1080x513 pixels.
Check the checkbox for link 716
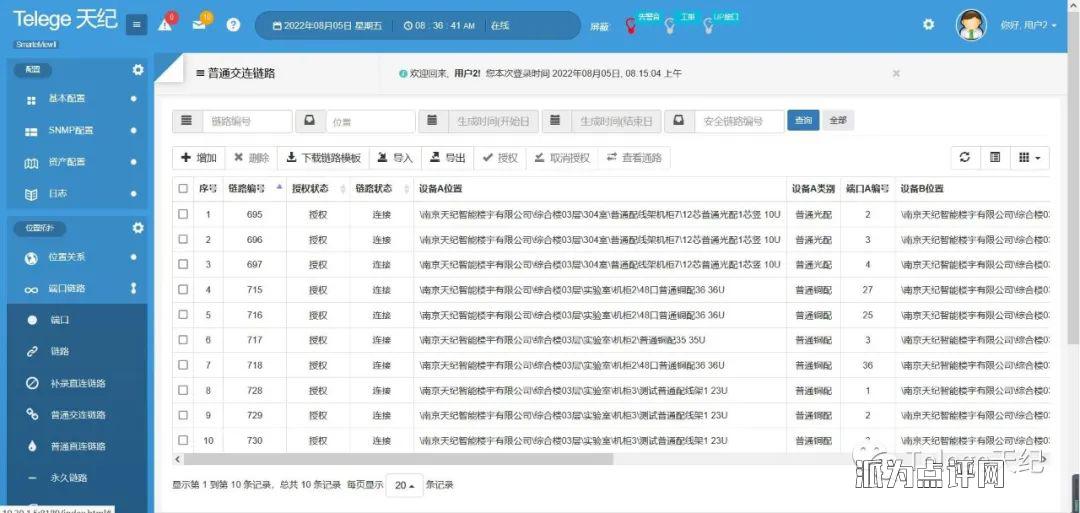click(x=183, y=315)
